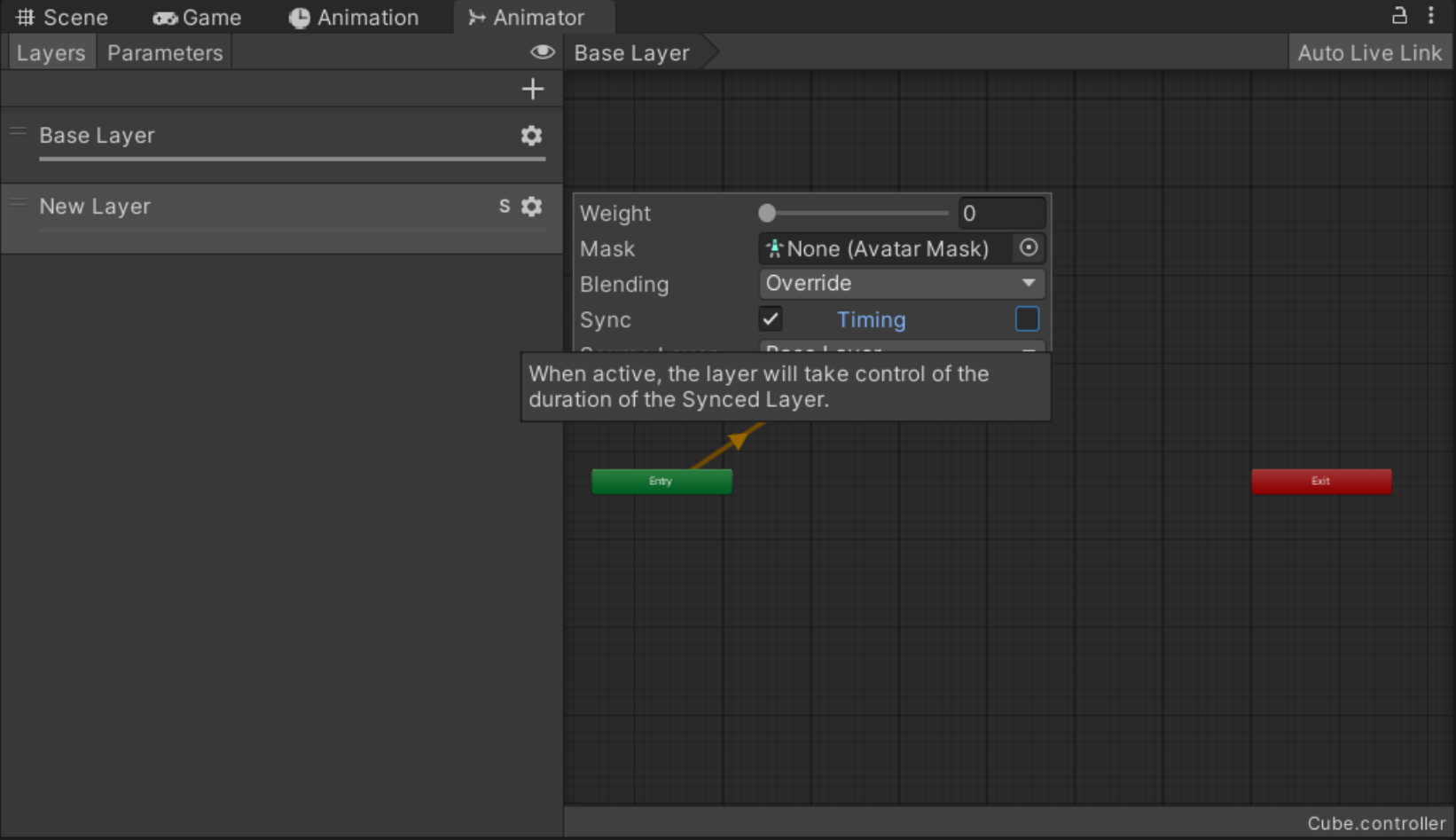The width and height of the screenshot is (1456, 840).
Task: Open the Avatar Mask object picker circle
Action: [x=1029, y=248]
